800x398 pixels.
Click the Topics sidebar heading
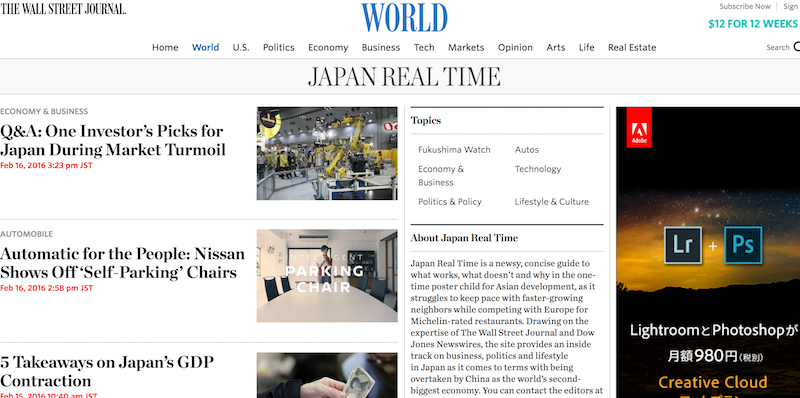coord(426,120)
